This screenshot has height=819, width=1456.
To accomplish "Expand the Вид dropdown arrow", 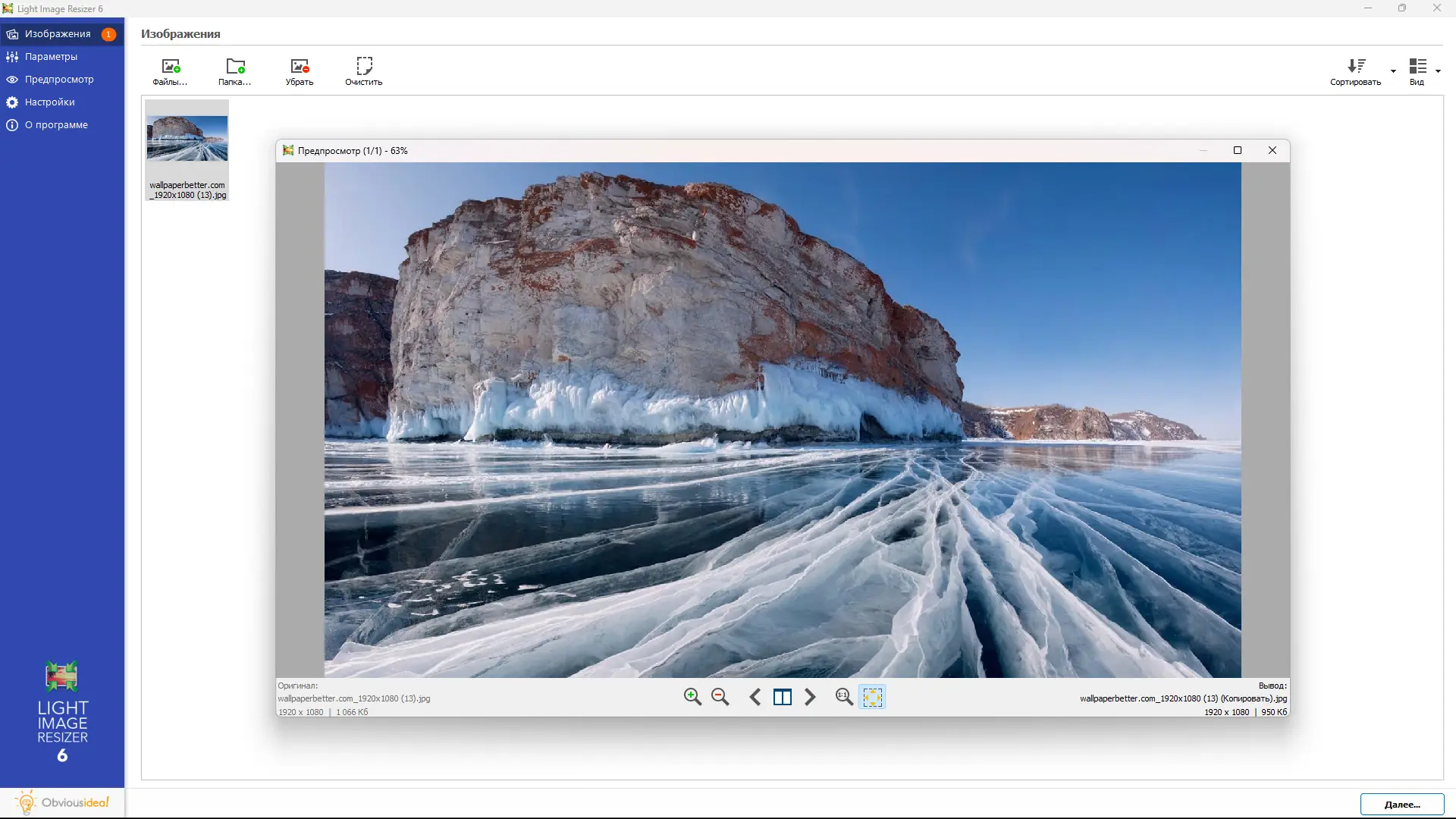I will point(1438,71).
